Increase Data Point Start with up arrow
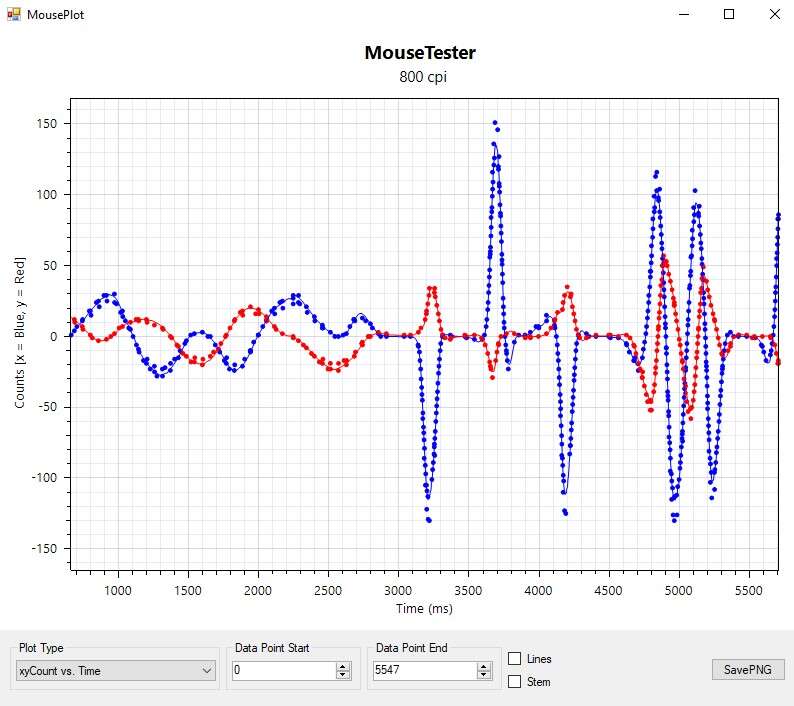The height and width of the screenshot is (706, 794). tap(343, 667)
